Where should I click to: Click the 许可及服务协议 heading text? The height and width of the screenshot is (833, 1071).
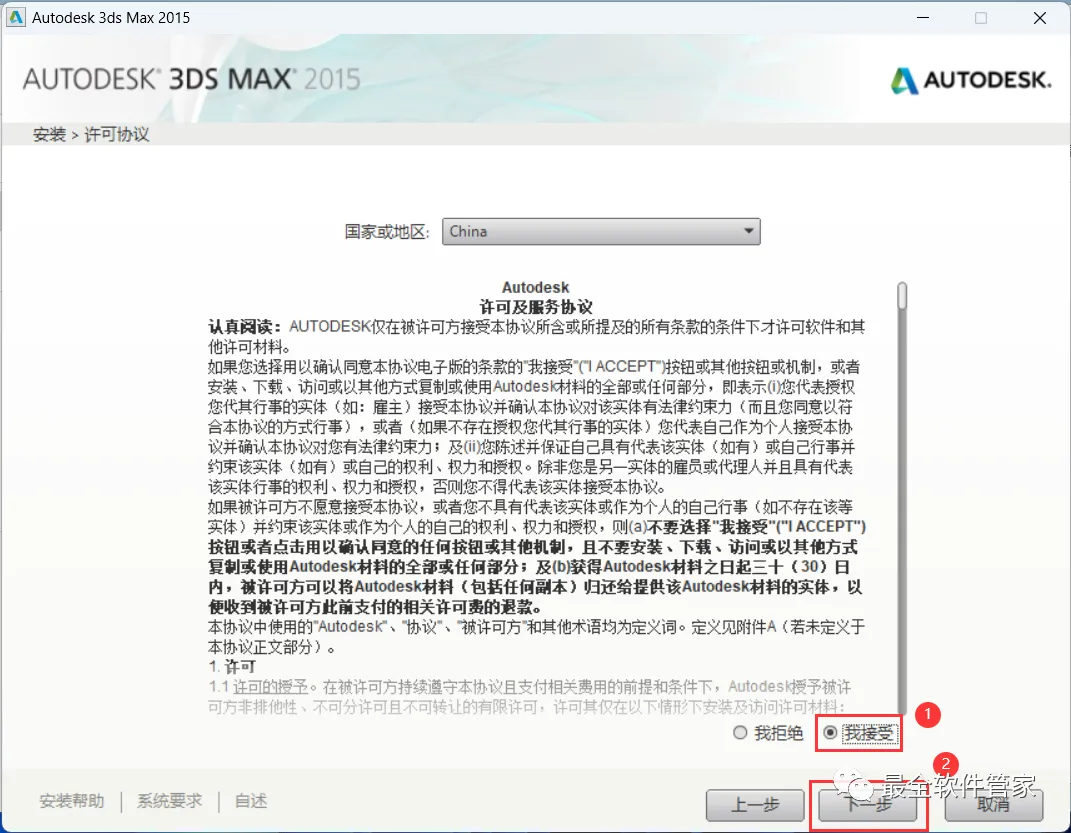pyautogui.click(x=536, y=307)
